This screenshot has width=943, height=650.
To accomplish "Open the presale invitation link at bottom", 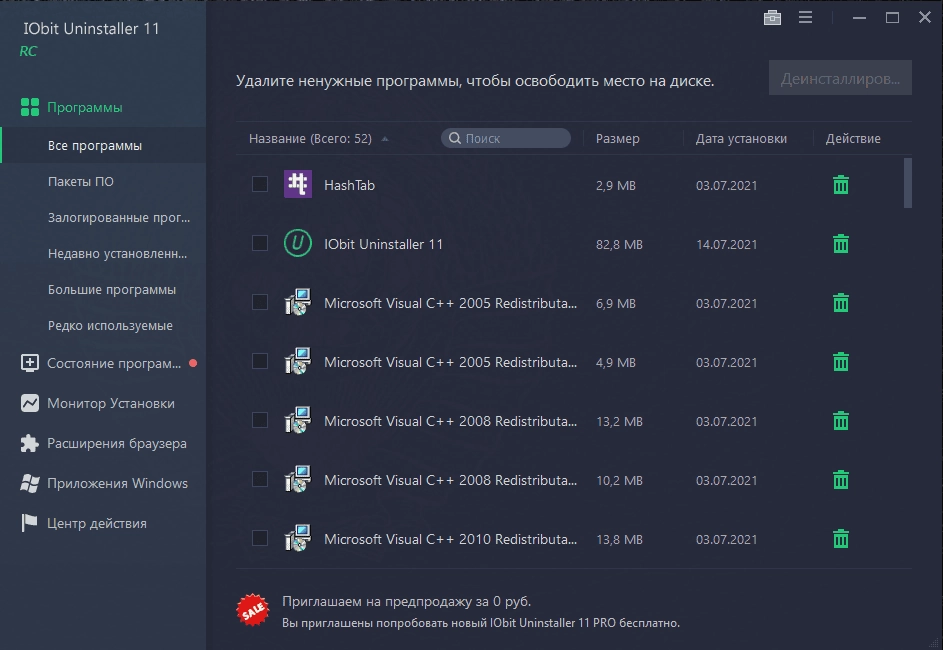I will [407, 601].
